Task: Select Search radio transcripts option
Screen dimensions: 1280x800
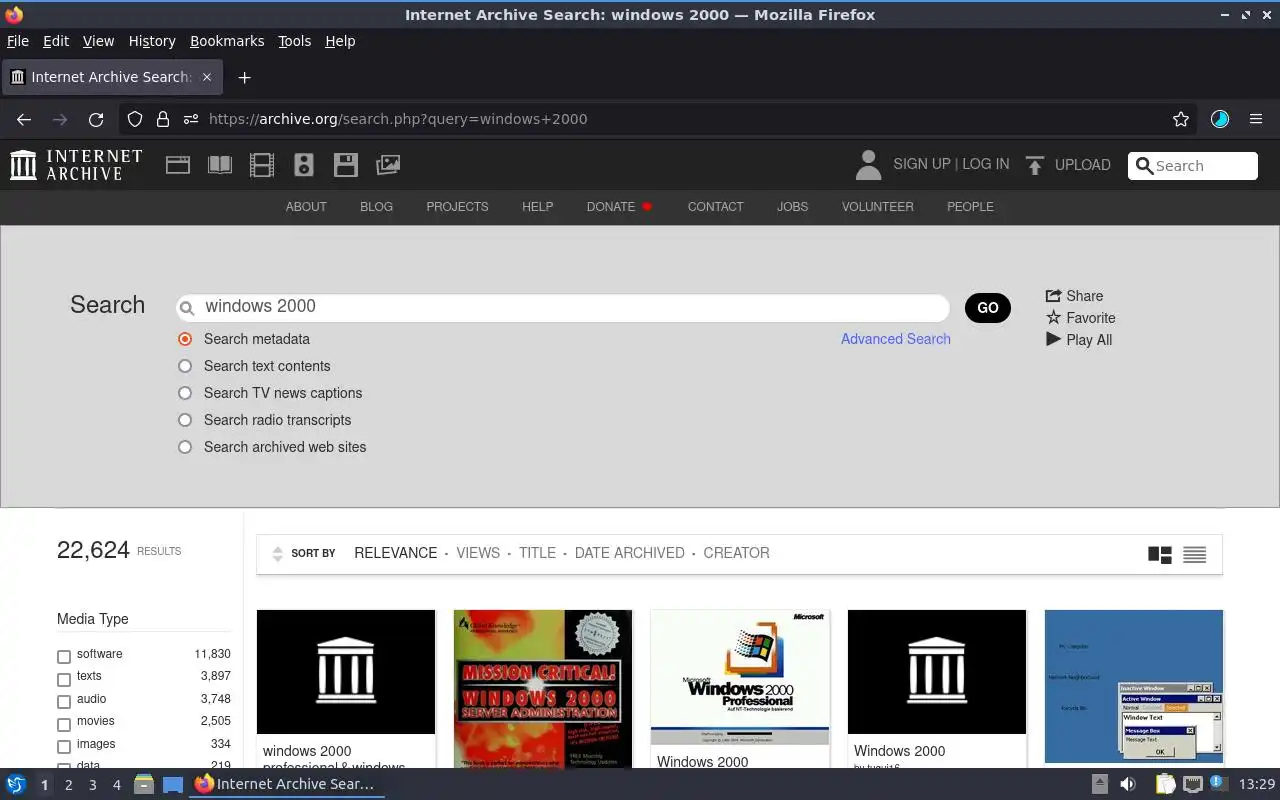Action: tap(185, 420)
